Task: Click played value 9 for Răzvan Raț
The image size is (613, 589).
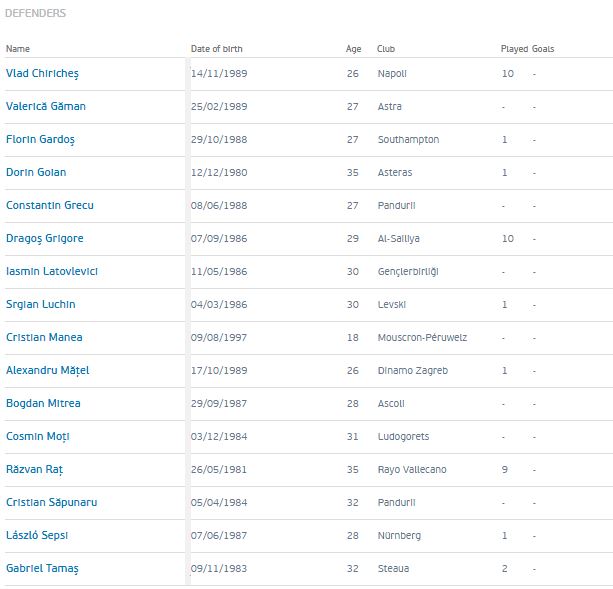Action: click(505, 469)
